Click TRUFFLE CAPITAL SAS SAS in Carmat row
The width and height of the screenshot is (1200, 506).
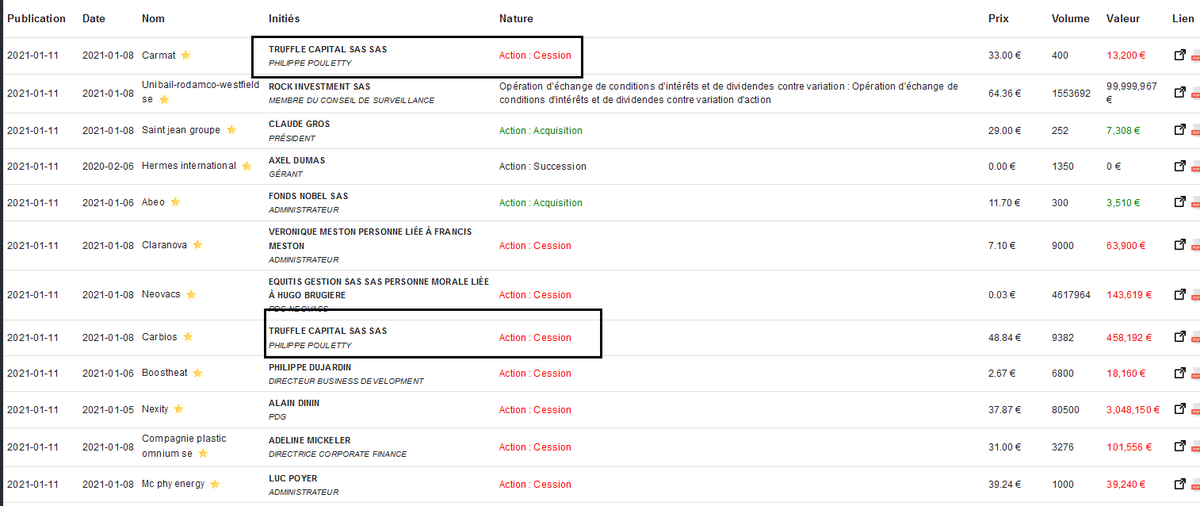(x=328, y=48)
